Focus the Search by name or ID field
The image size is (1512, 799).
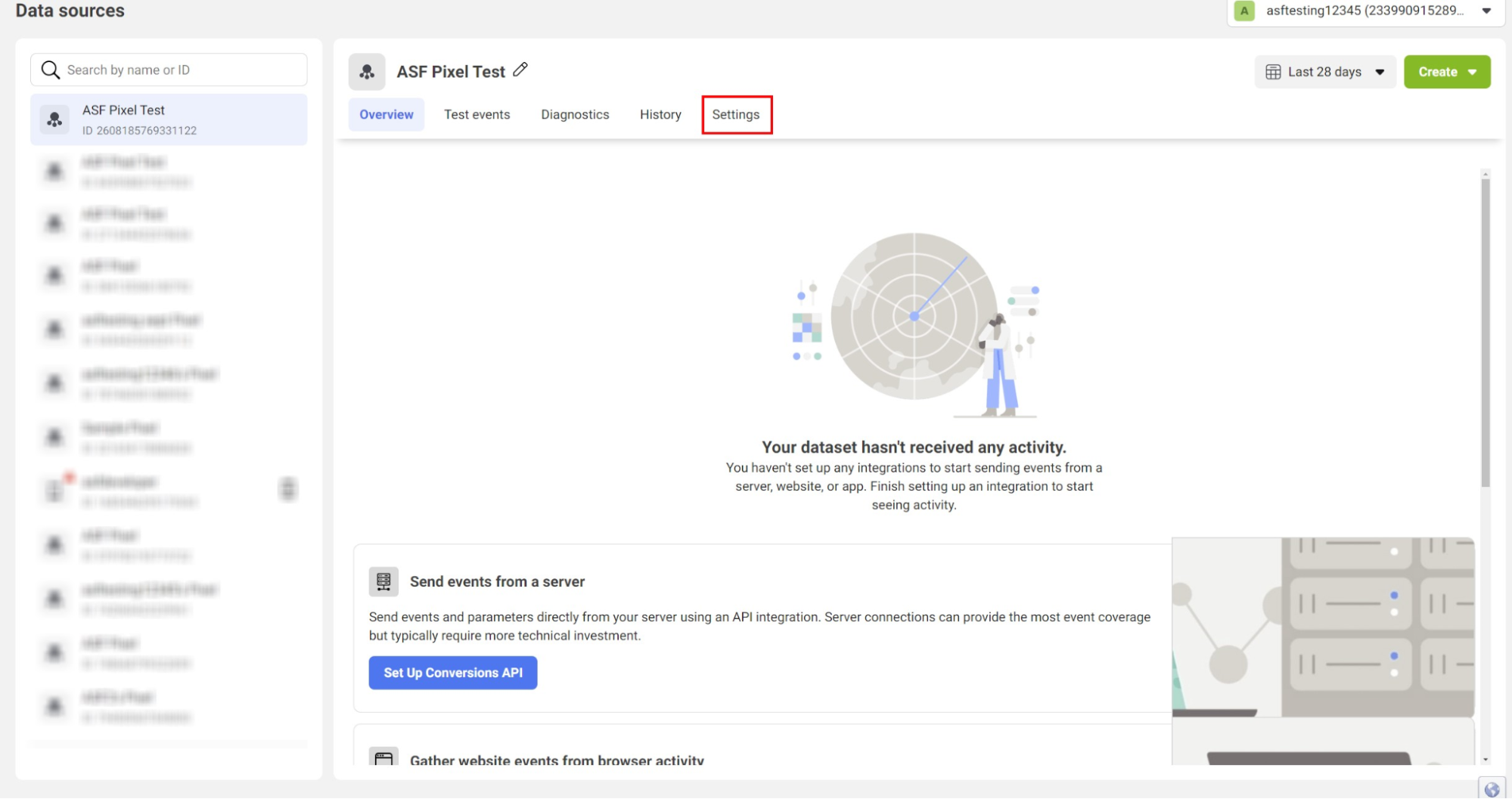(169, 70)
